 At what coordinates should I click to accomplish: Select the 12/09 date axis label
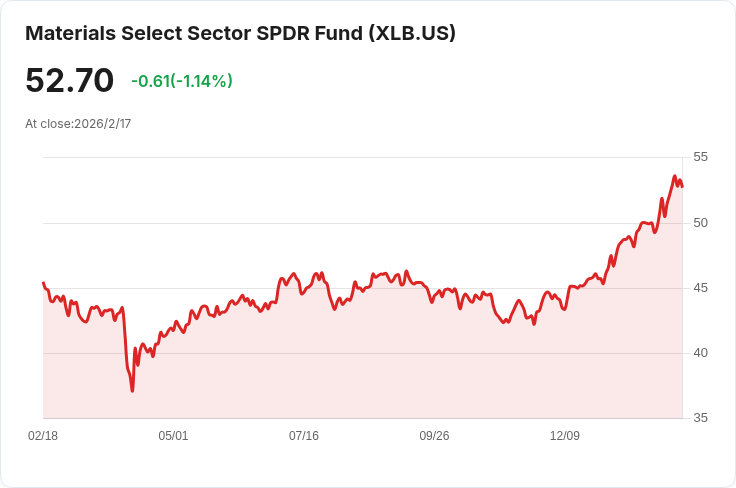(x=565, y=436)
